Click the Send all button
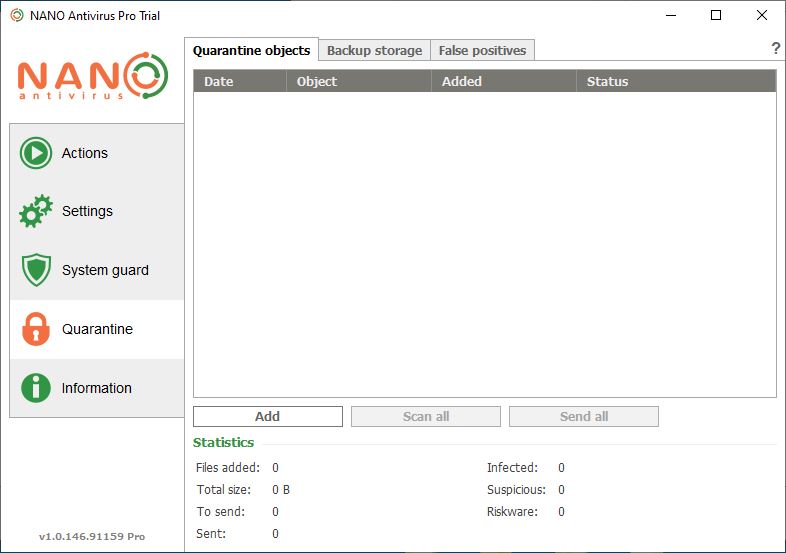 583,417
